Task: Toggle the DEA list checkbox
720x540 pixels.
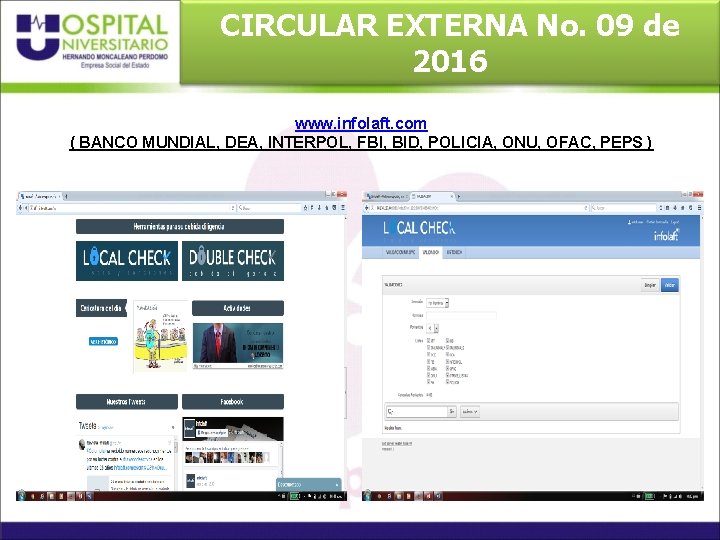Action: point(447,354)
